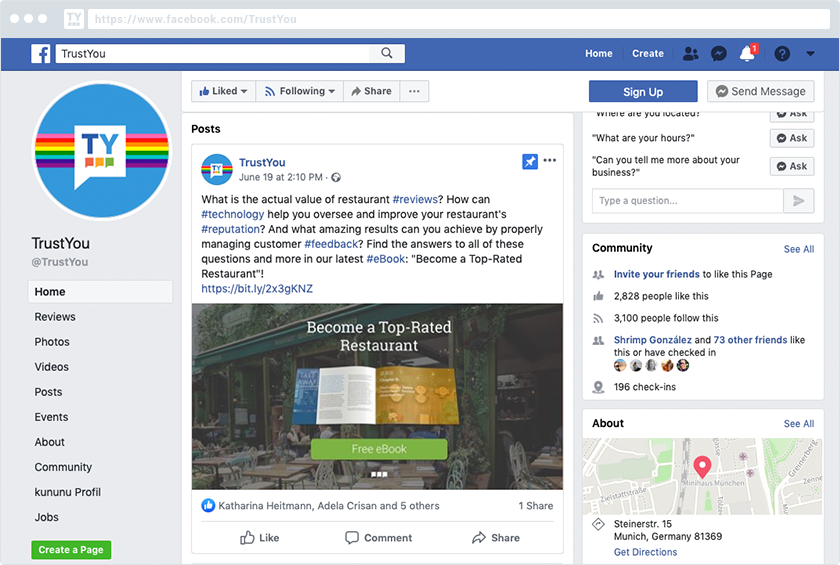840x565 pixels.
Task: Click the first friend avatar in Community
Action: click(x=620, y=365)
